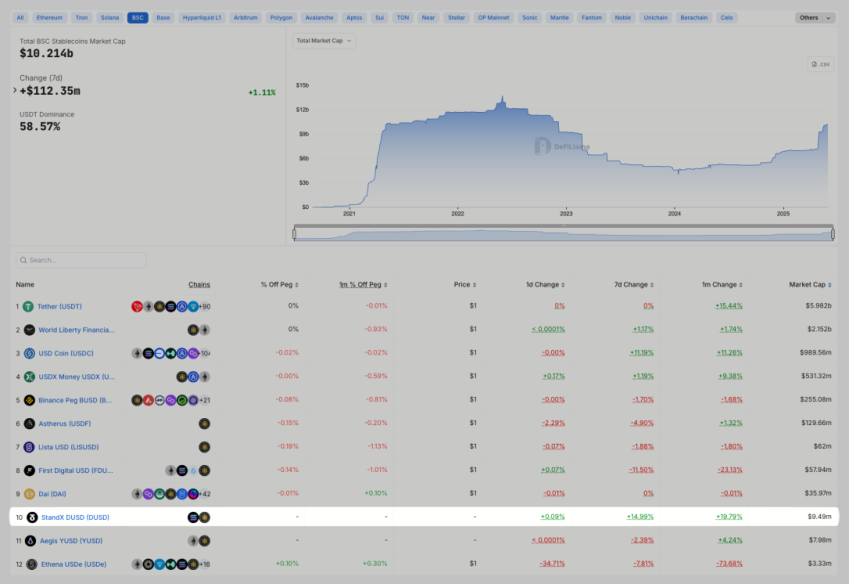Sort table by Price column
This screenshot has width=849, height=584.
pos(465,285)
